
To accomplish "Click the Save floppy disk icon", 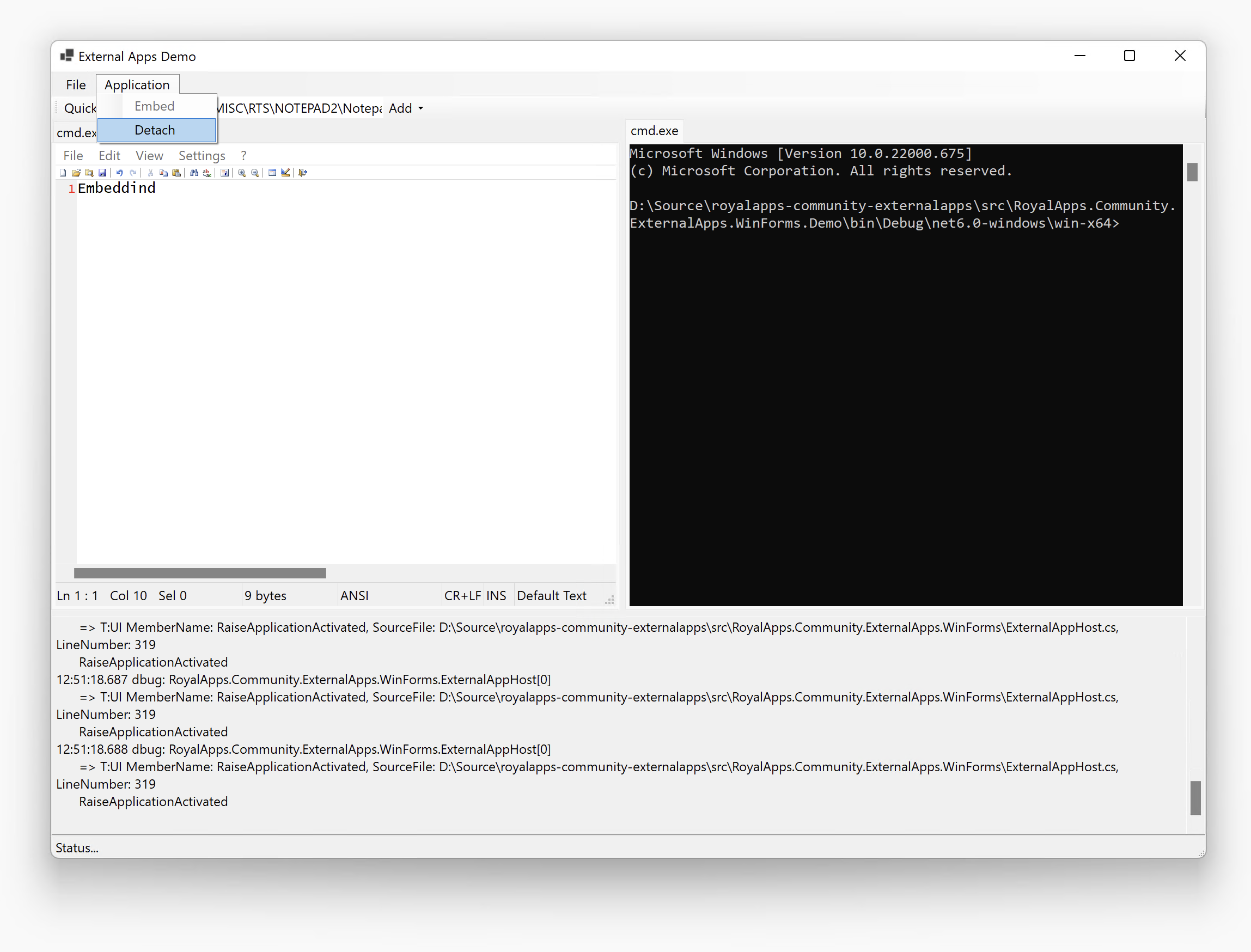I will pyautogui.click(x=102, y=173).
